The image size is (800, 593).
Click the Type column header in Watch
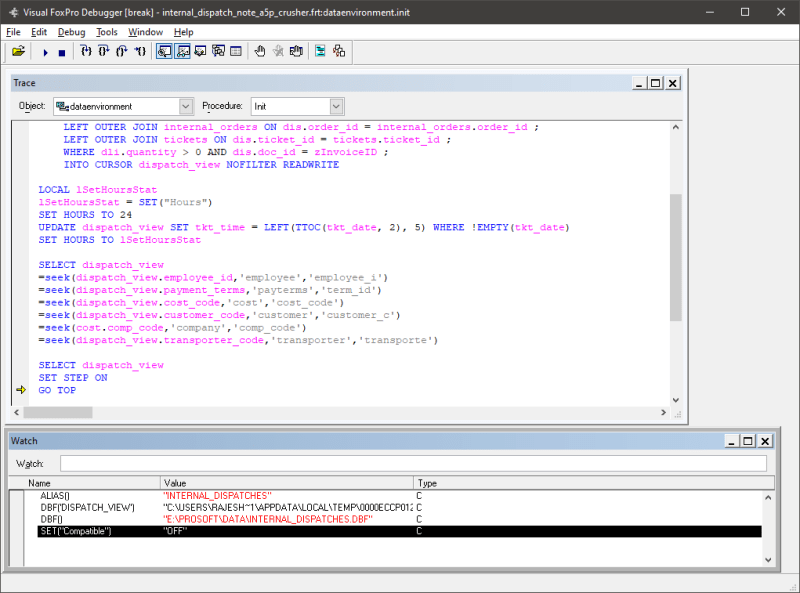click(x=594, y=483)
